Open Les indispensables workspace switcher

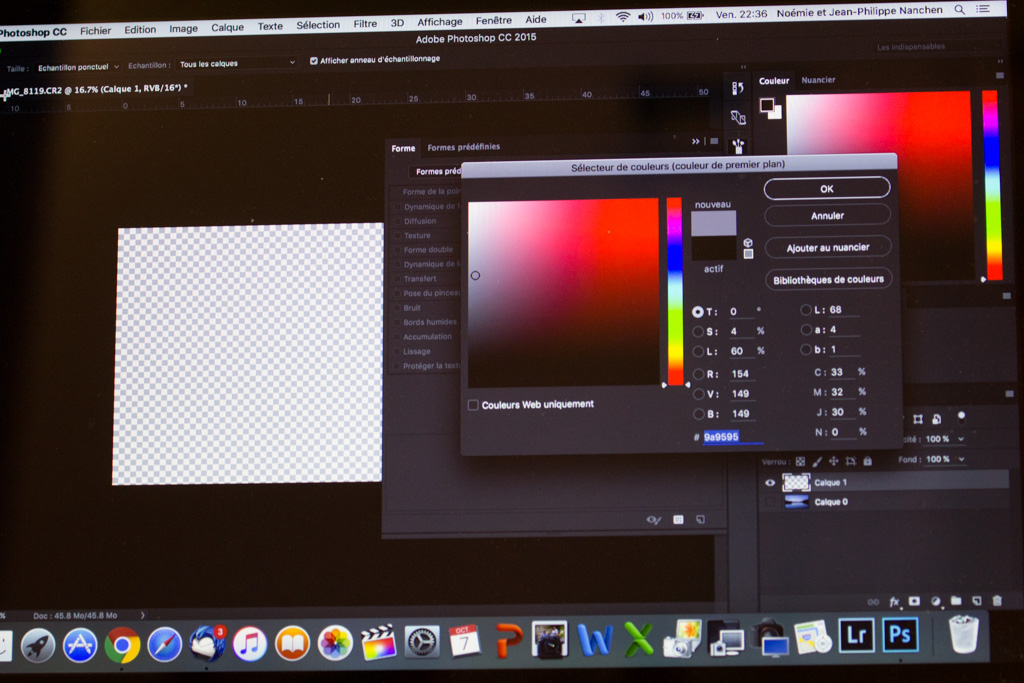938,46
